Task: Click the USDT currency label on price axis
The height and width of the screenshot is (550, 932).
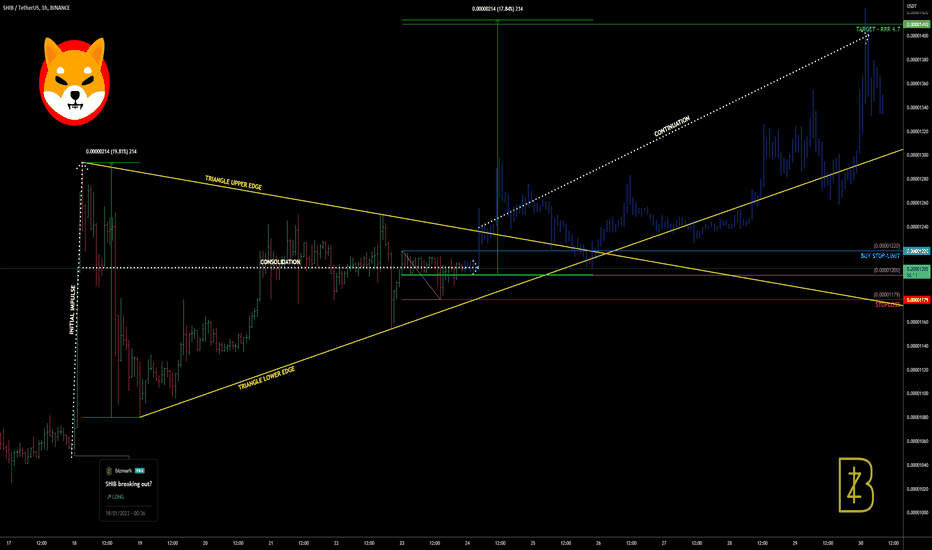Action: click(x=911, y=6)
